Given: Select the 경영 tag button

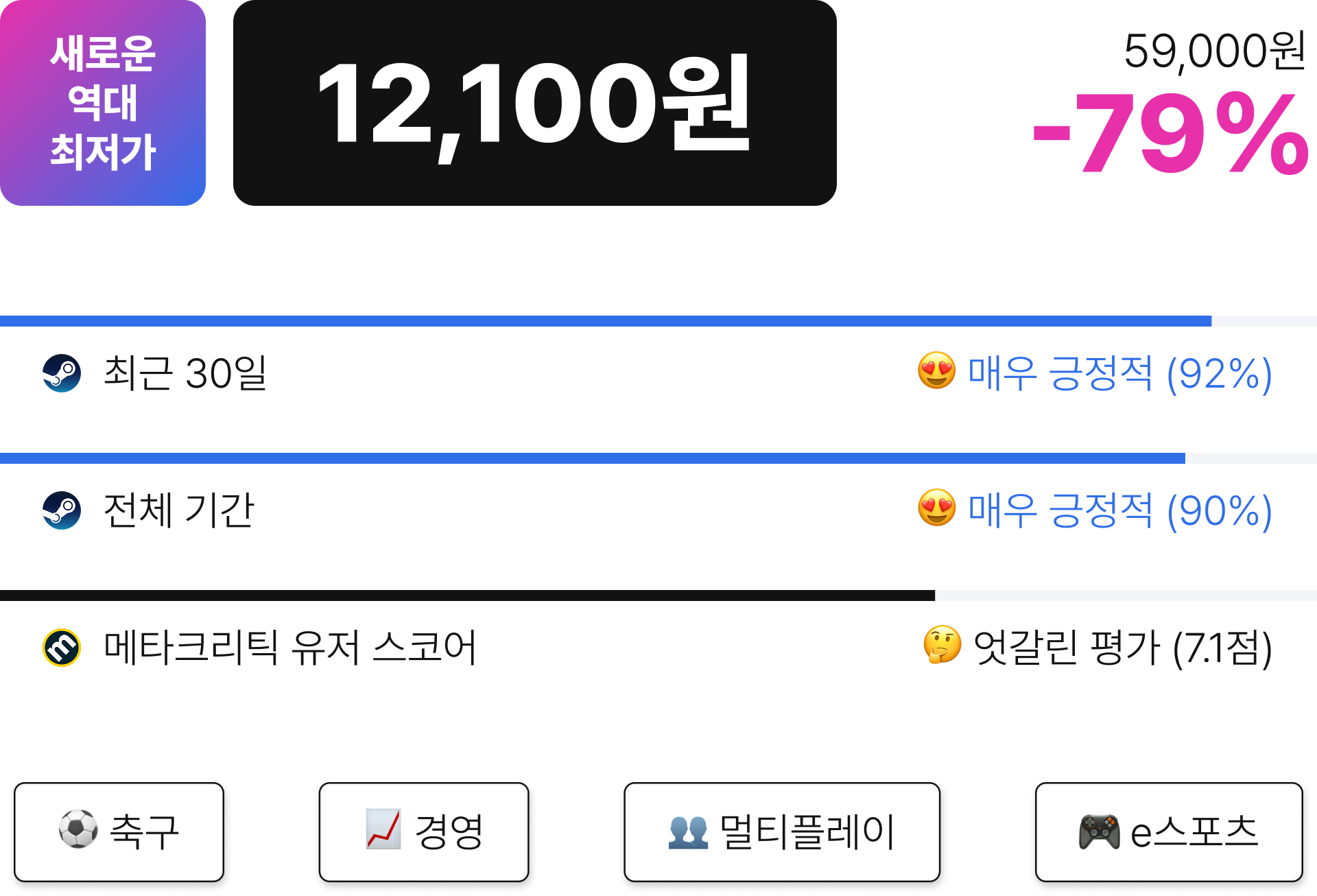Looking at the screenshot, I should (x=424, y=832).
